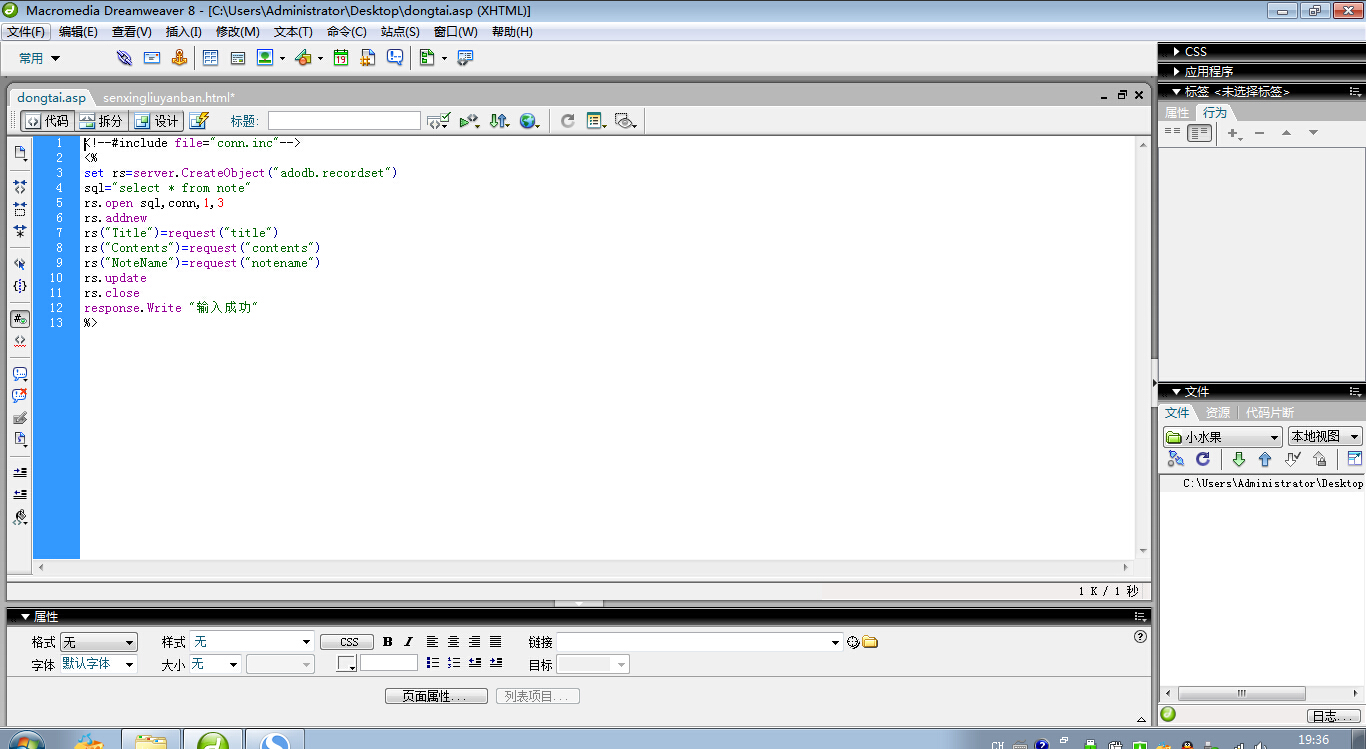The image size is (1366, 749).
Task: Insert an email link icon
Action: pyautogui.click(x=152, y=58)
